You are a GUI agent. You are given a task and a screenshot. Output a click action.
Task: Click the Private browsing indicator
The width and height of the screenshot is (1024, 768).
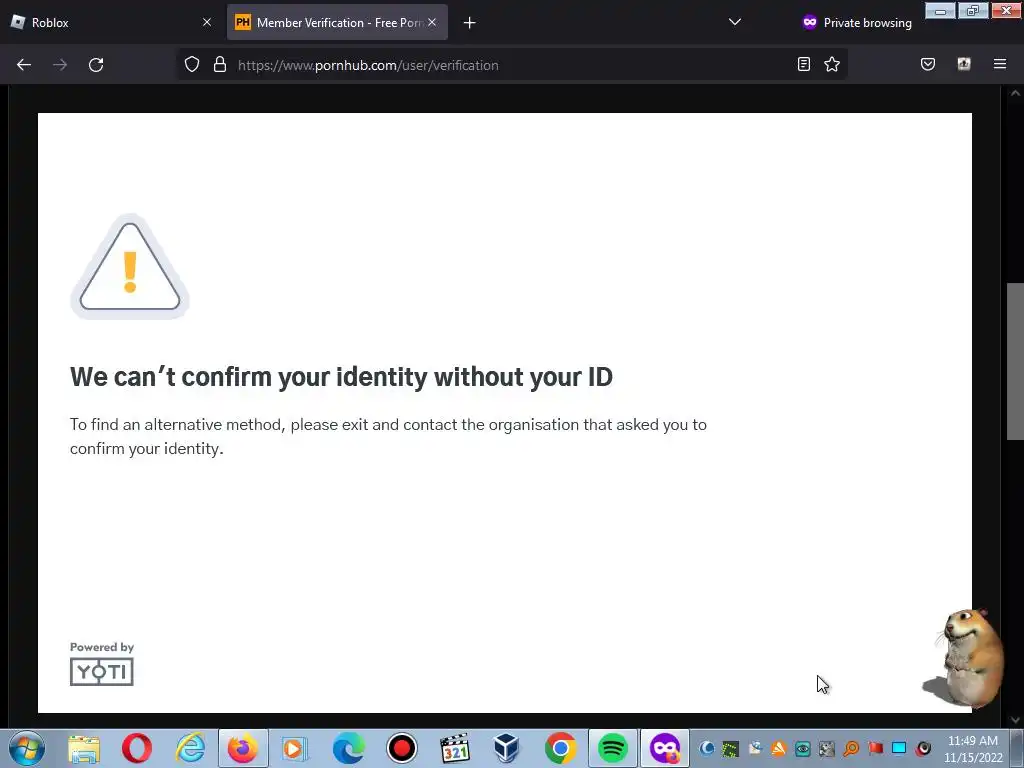857,23
